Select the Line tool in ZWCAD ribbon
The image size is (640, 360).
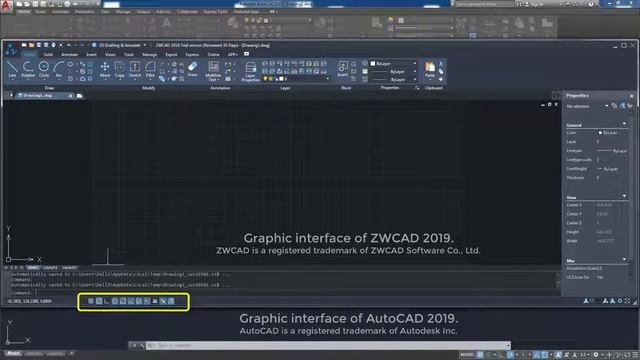pos(12,69)
